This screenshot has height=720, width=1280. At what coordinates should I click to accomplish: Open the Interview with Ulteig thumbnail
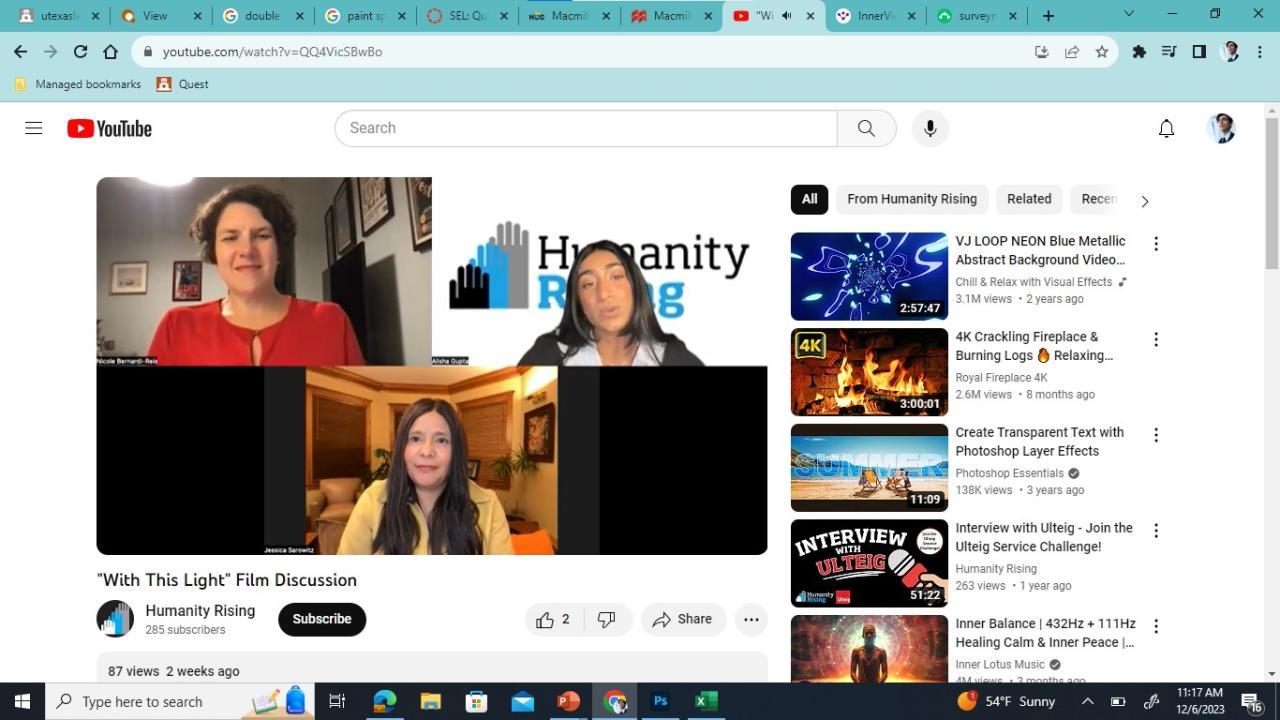click(869, 563)
